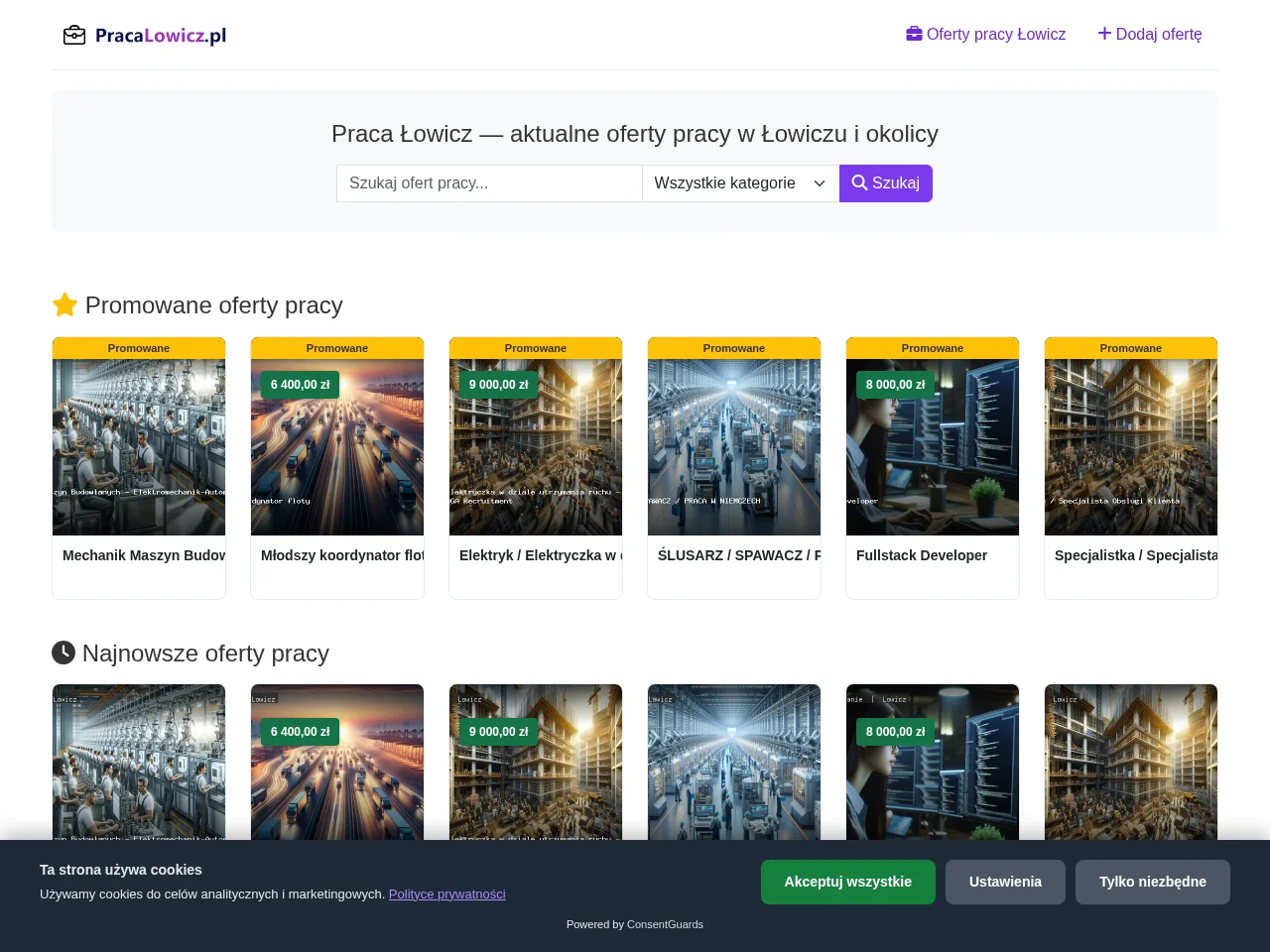Expand the Wszystkie kategorie dropdown
The height and width of the screenshot is (952, 1270).
coord(740,183)
